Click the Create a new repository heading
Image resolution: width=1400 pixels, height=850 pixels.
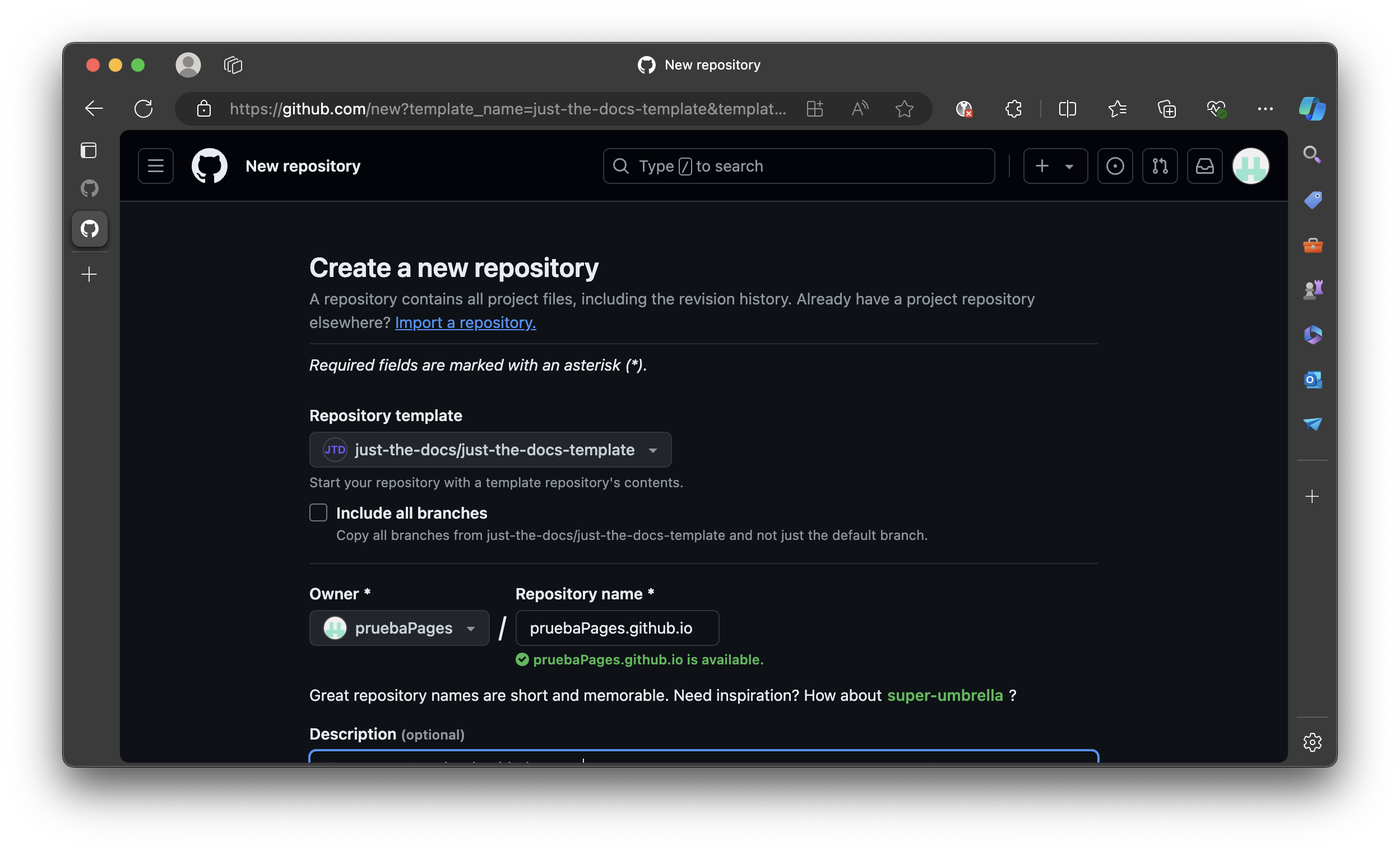pos(454,268)
